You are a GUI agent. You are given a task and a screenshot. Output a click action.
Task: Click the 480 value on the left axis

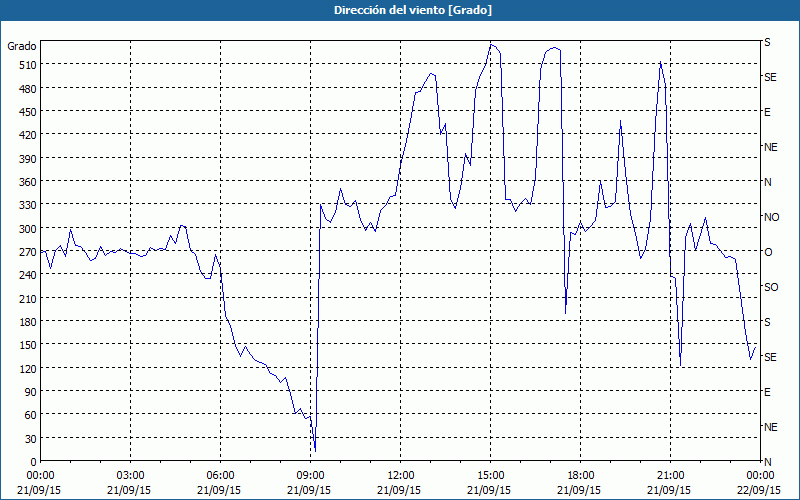pos(27,89)
